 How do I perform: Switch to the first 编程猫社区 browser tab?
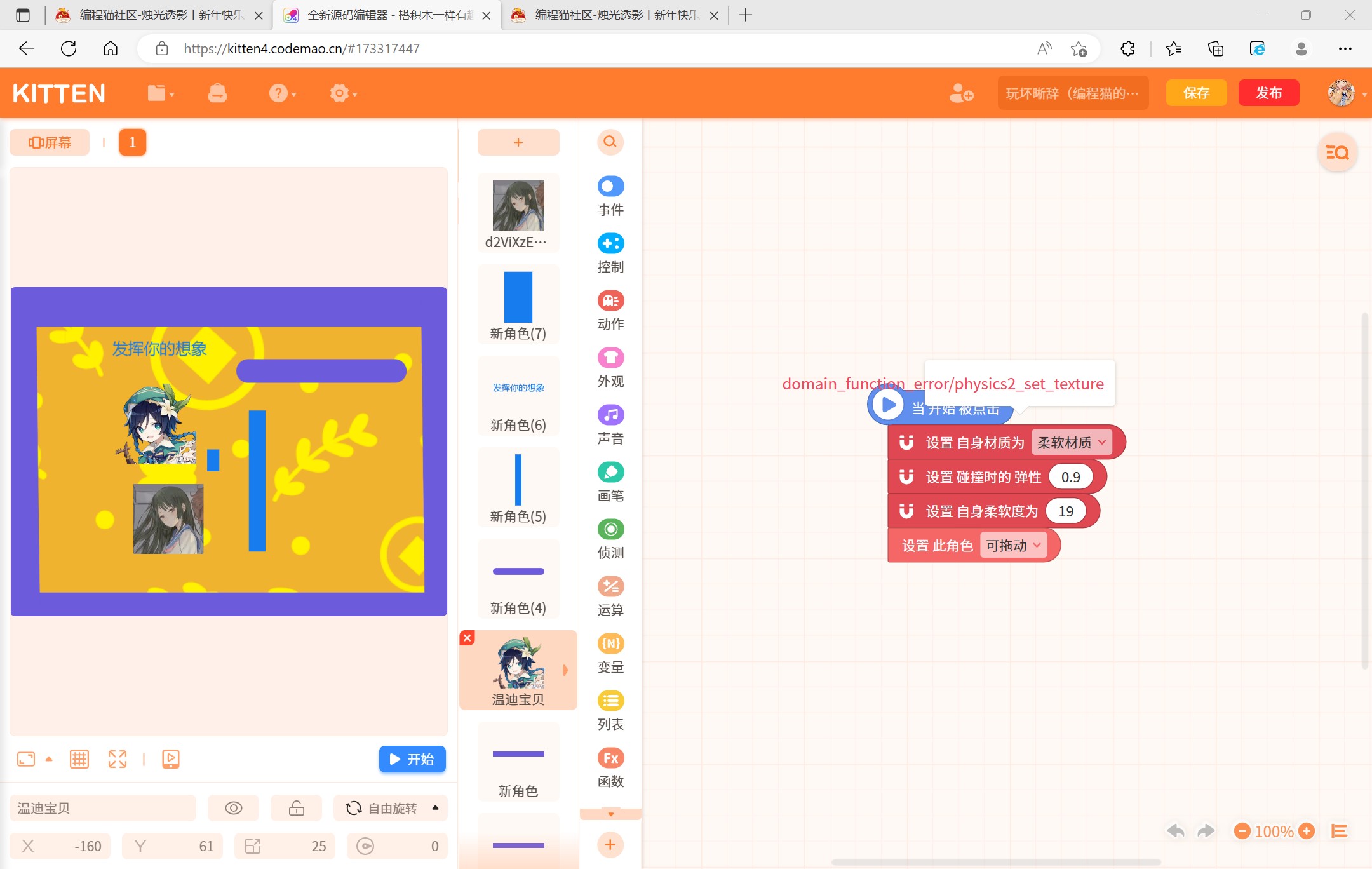159,15
